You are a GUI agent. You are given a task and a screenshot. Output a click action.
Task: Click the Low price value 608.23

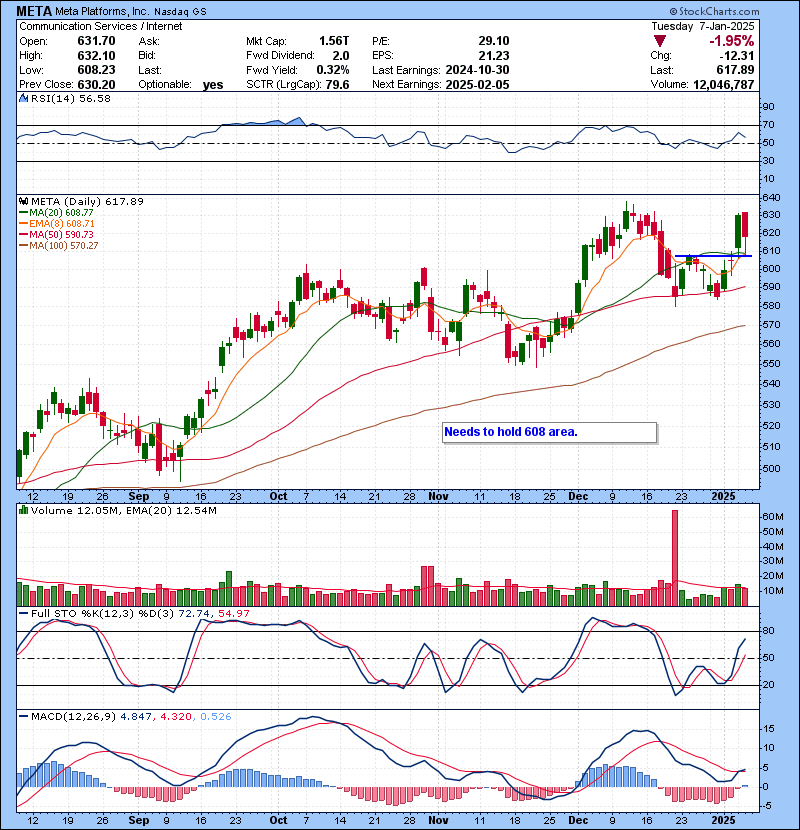(x=96, y=70)
